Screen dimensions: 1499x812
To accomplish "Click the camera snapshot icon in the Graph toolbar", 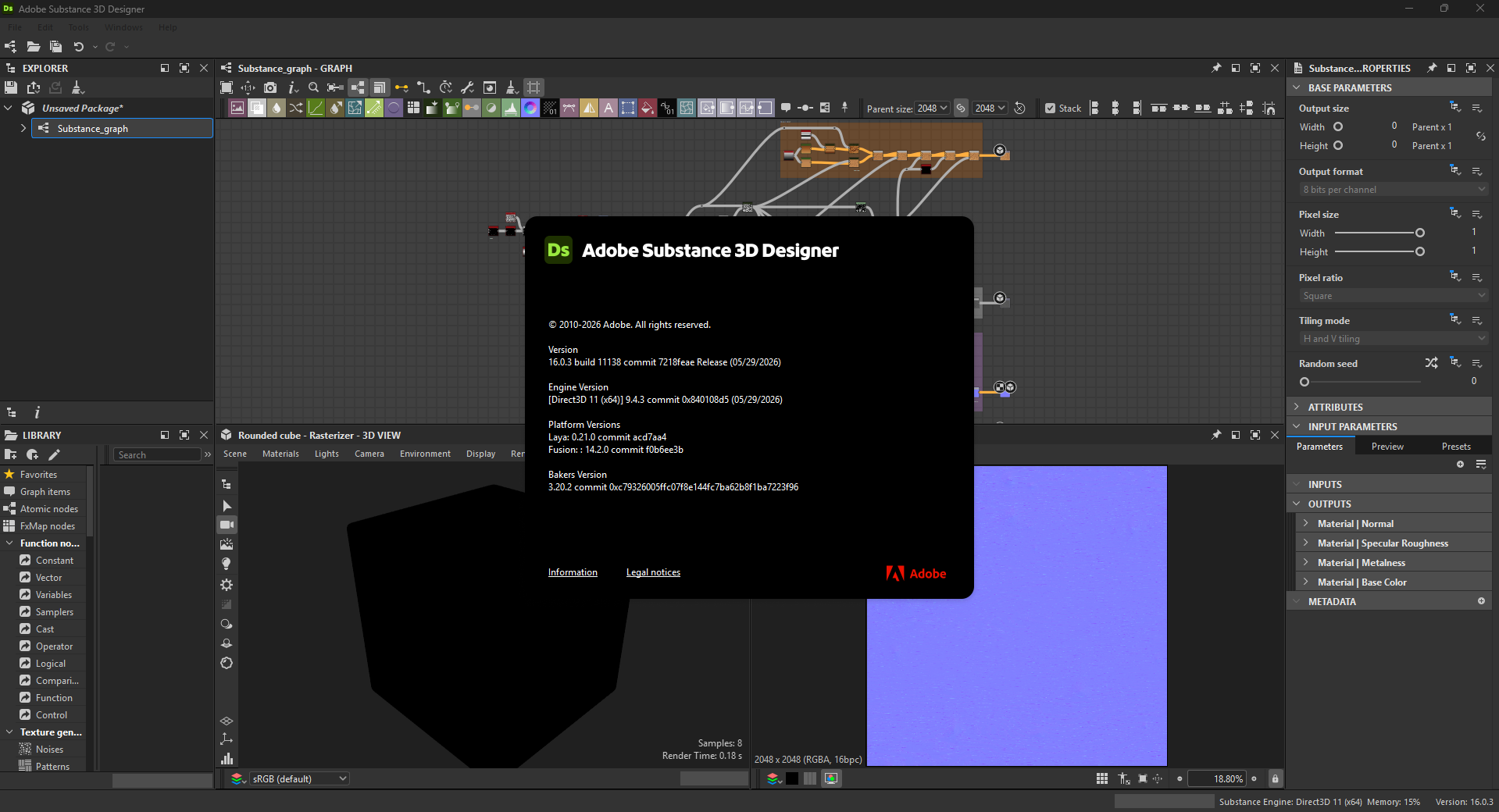I will (x=270, y=87).
